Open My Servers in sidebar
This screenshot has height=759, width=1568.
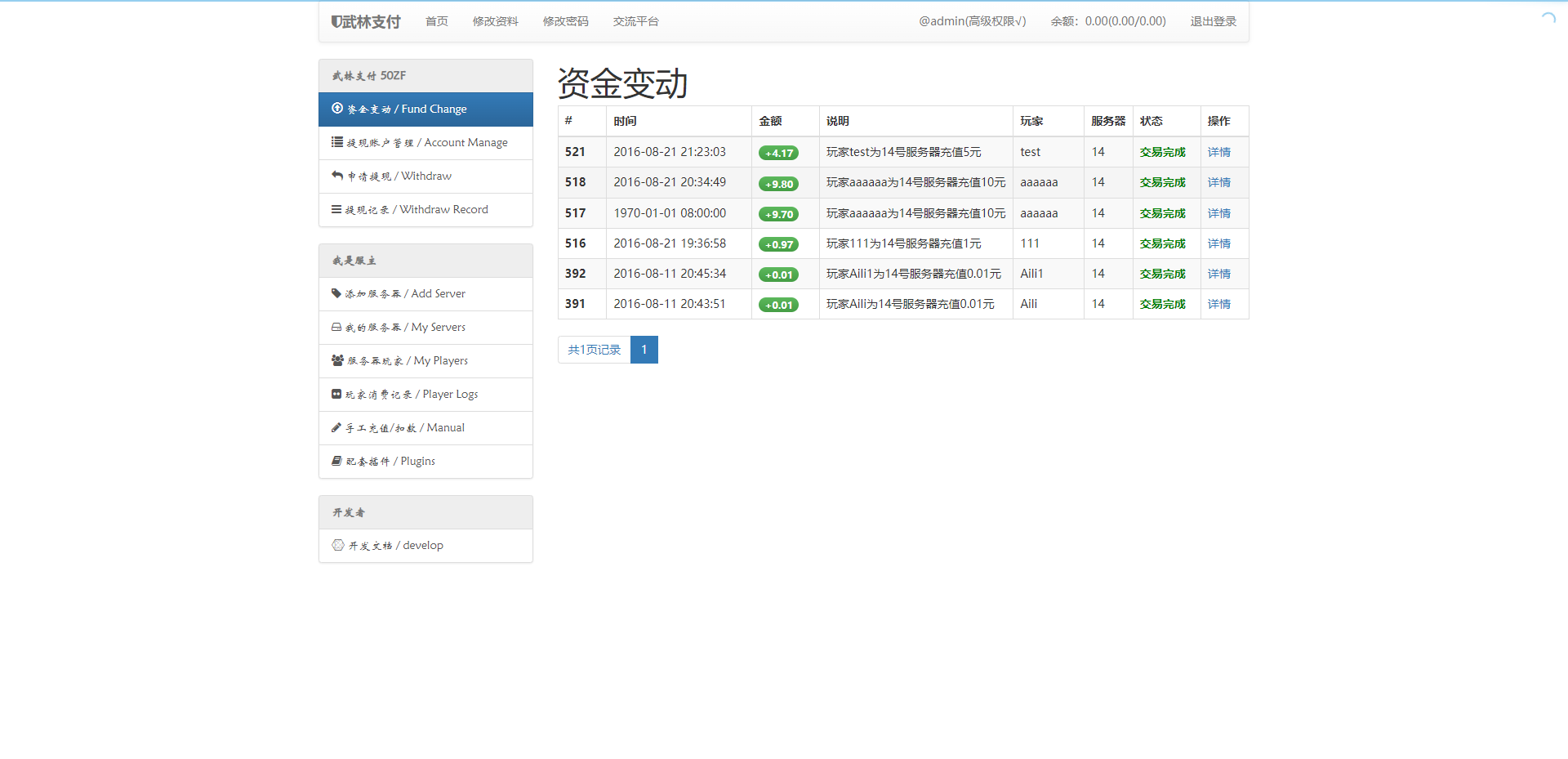coord(425,328)
